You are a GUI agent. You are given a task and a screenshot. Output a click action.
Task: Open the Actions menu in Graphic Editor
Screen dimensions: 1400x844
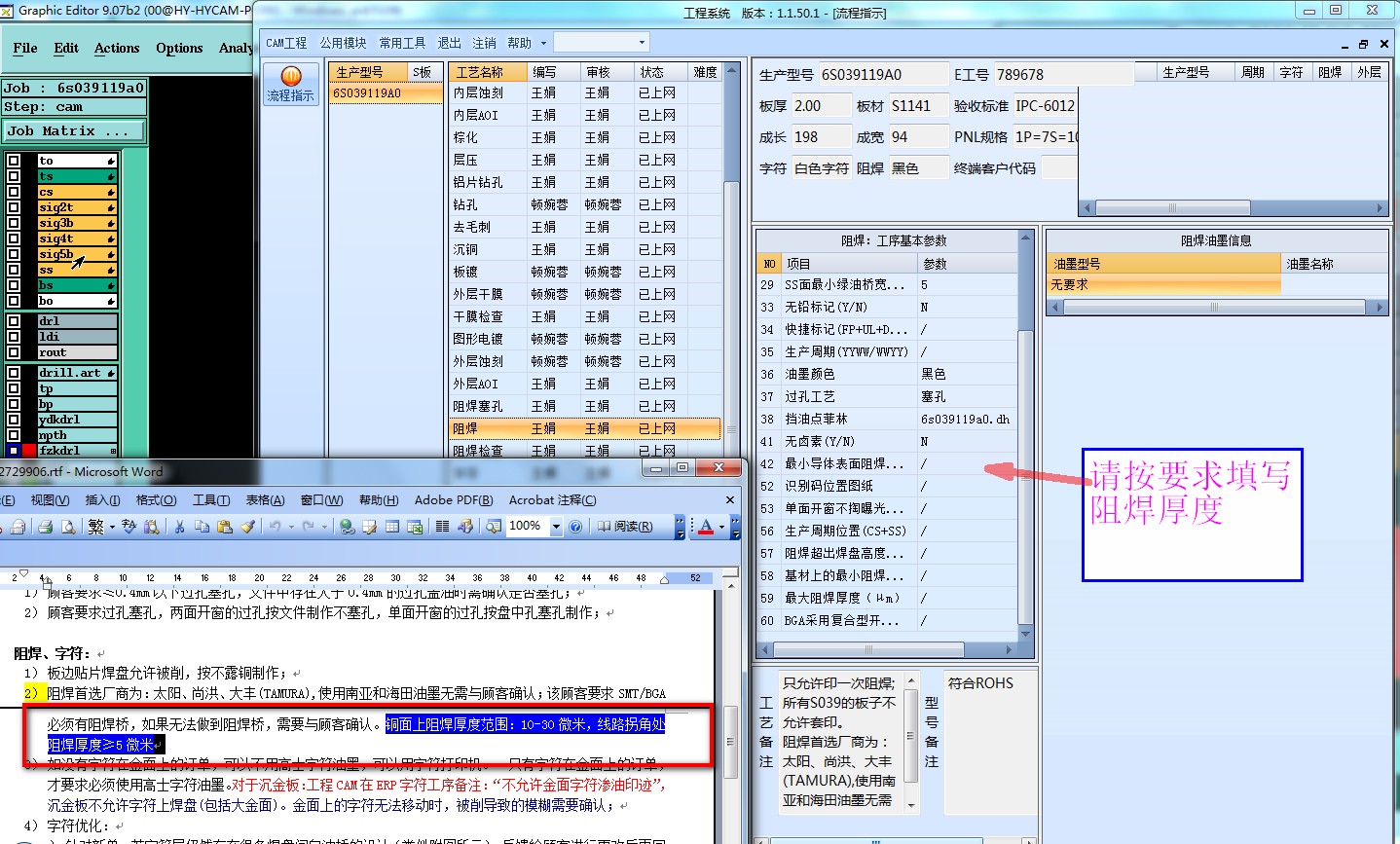click(x=117, y=48)
